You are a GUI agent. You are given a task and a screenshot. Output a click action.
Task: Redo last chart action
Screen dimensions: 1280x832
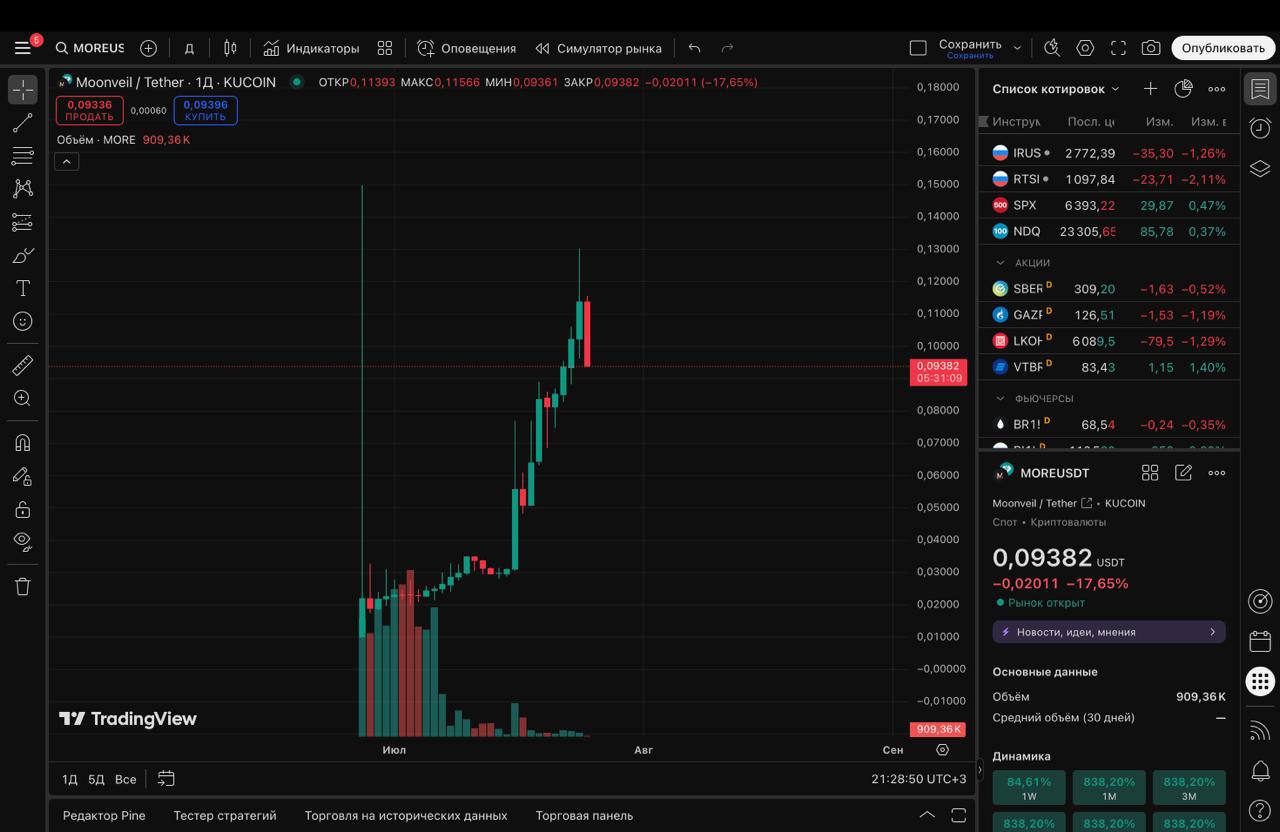tap(727, 48)
